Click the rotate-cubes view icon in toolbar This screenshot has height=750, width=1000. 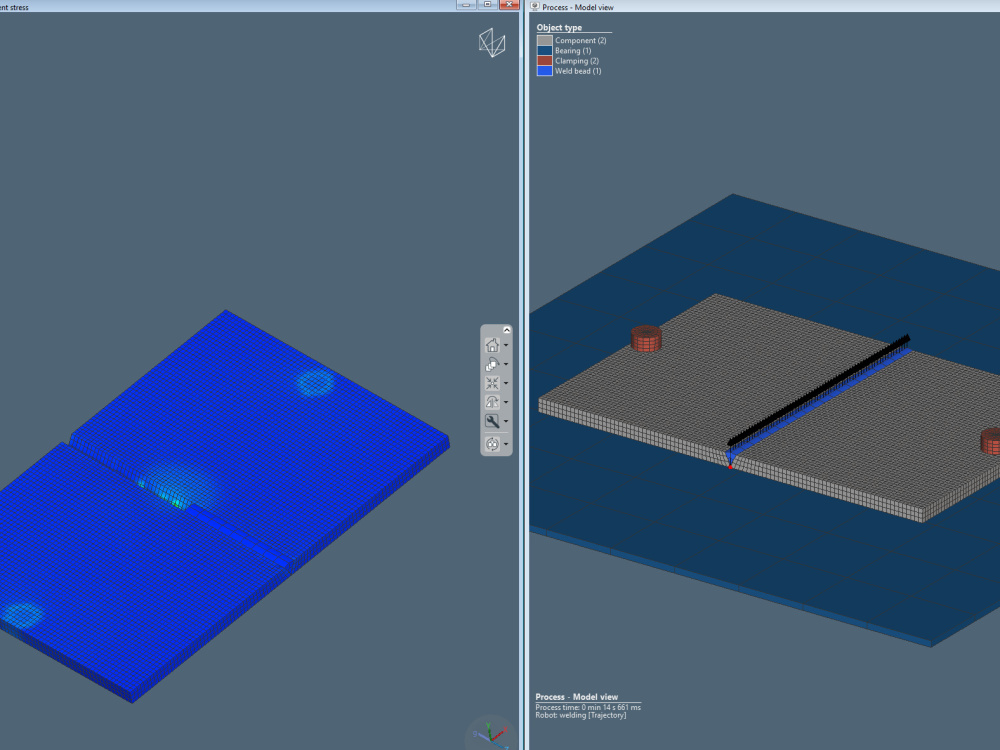(x=492, y=364)
